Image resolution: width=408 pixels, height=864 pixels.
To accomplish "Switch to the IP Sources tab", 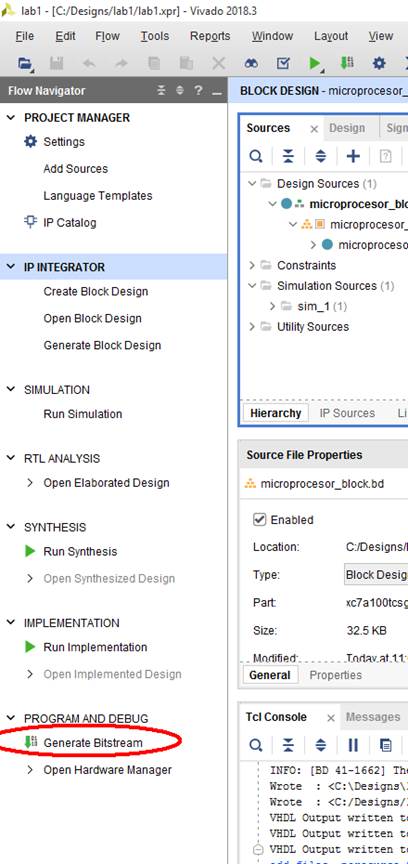I will [347, 413].
